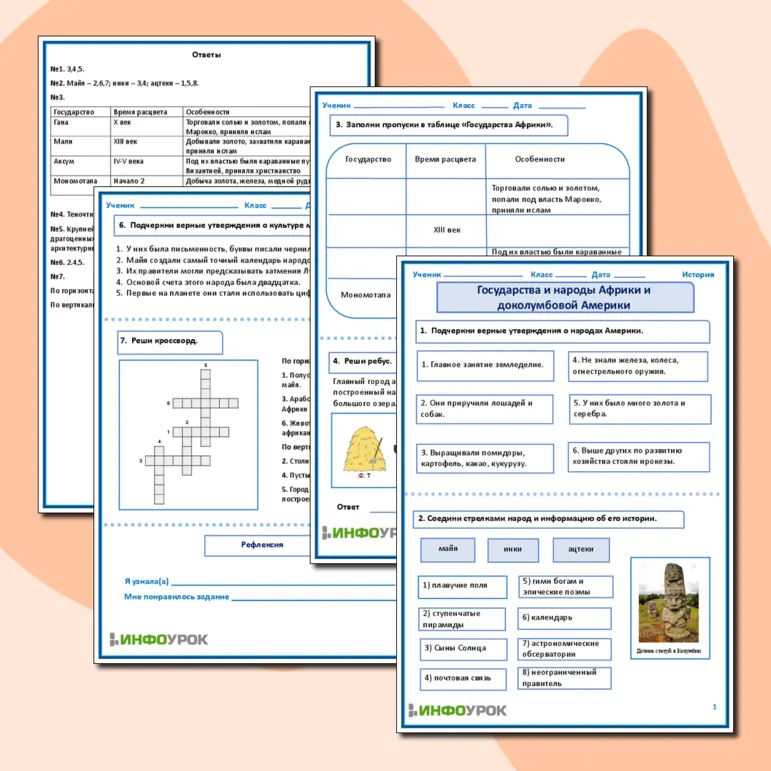Image resolution: width=771 pixels, height=771 pixels.
Task: Select statement '2. Они приручили лошадей и собак.'
Action: click(x=484, y=409)
